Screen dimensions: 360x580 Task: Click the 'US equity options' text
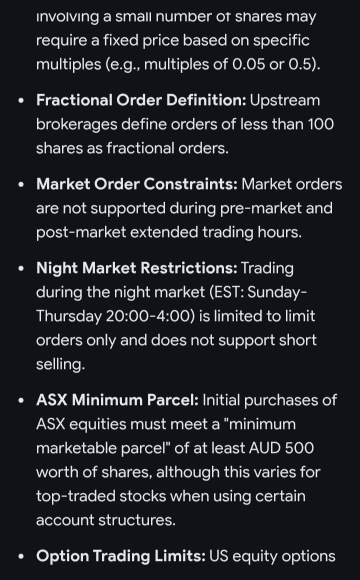(272, 557)
